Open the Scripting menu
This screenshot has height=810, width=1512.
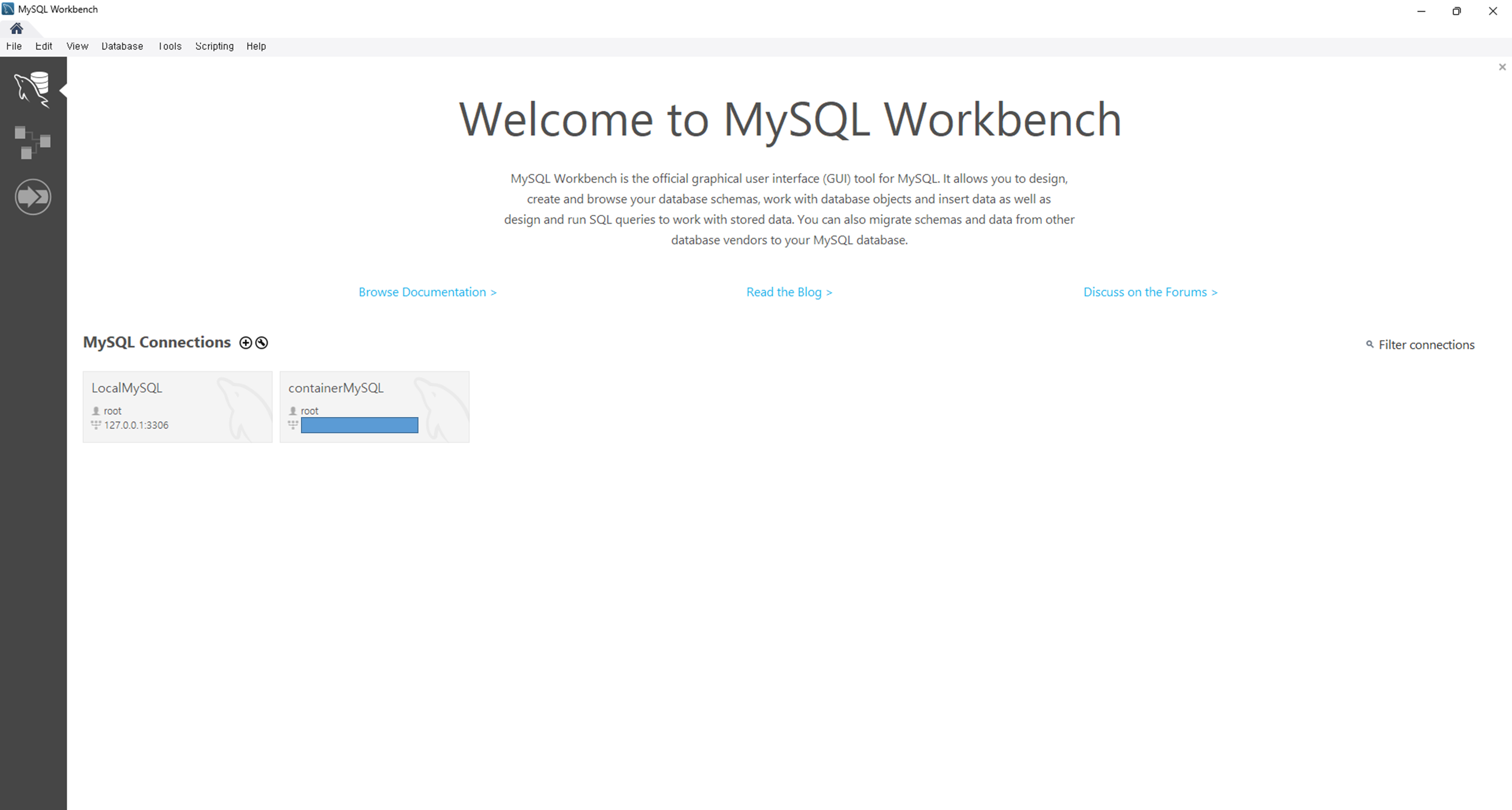[x=214, y=46]
